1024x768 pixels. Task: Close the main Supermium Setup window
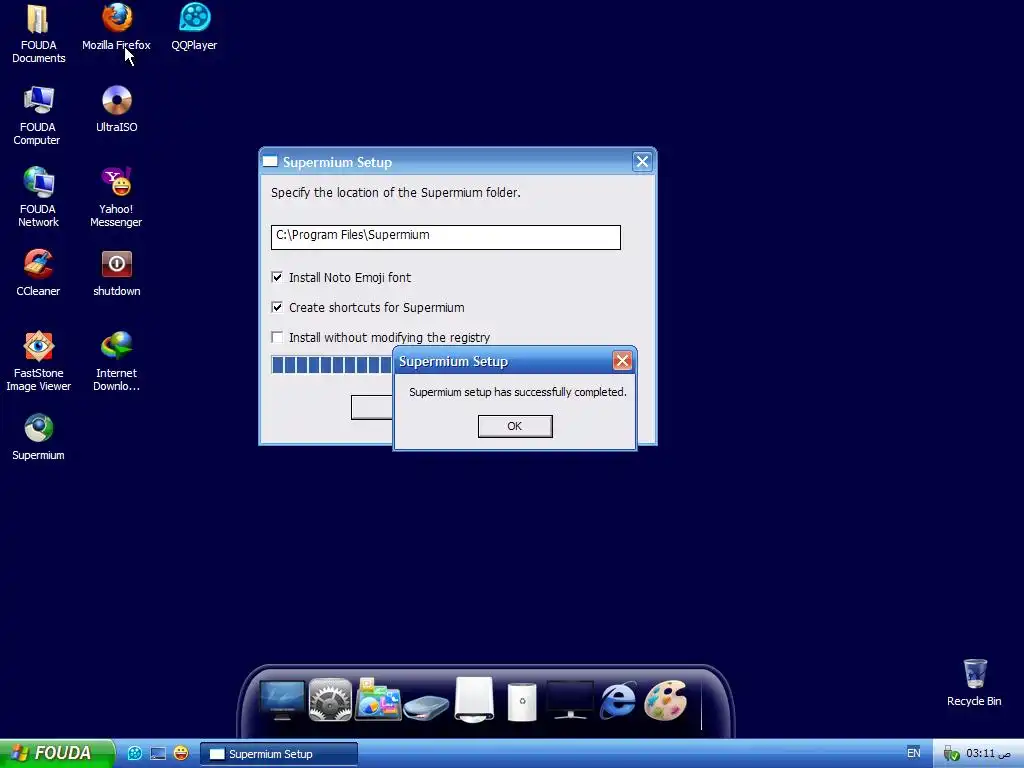click(642, 161)
